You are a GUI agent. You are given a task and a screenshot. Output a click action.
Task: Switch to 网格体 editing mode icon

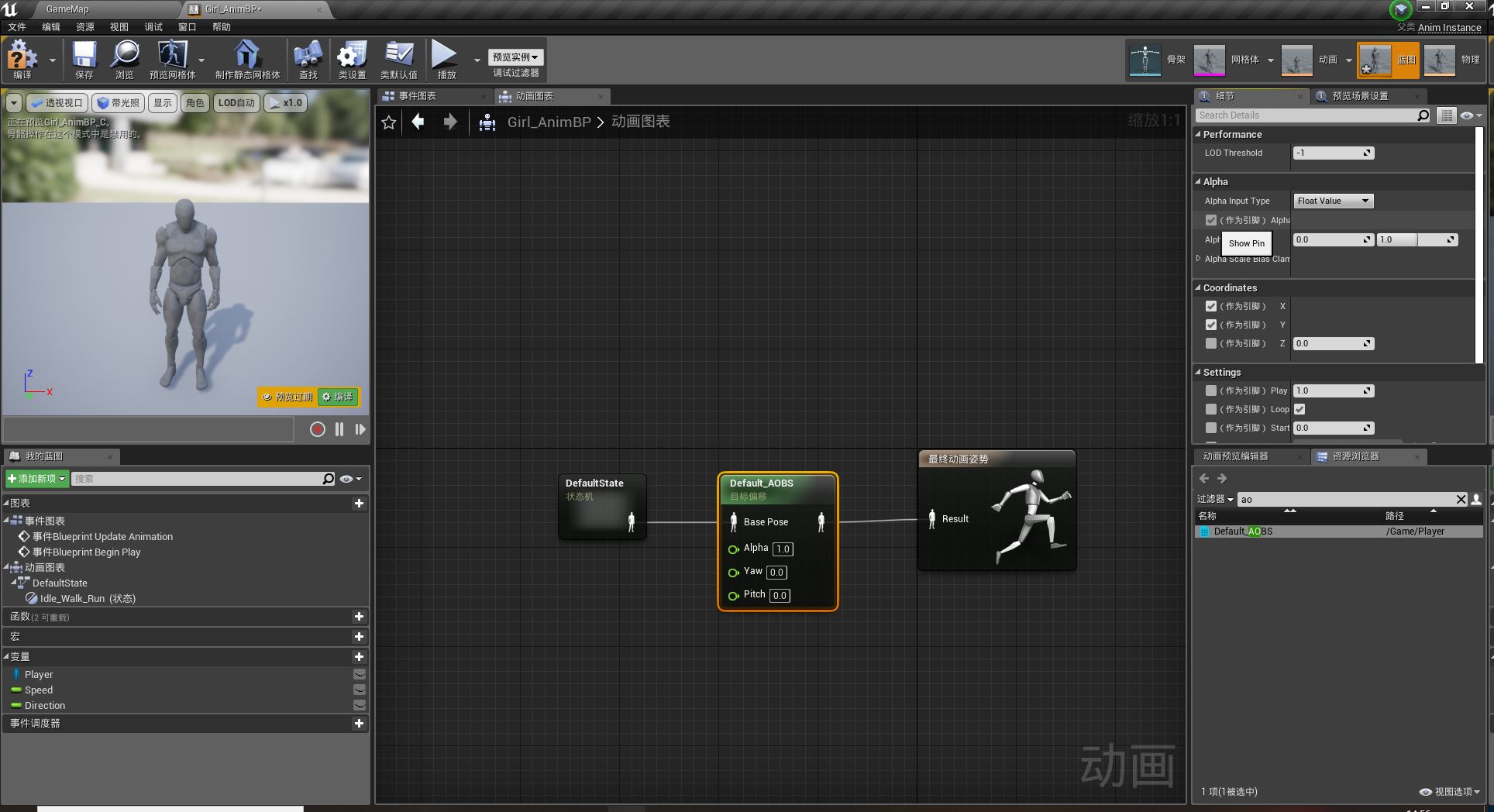click(1210, 60)
